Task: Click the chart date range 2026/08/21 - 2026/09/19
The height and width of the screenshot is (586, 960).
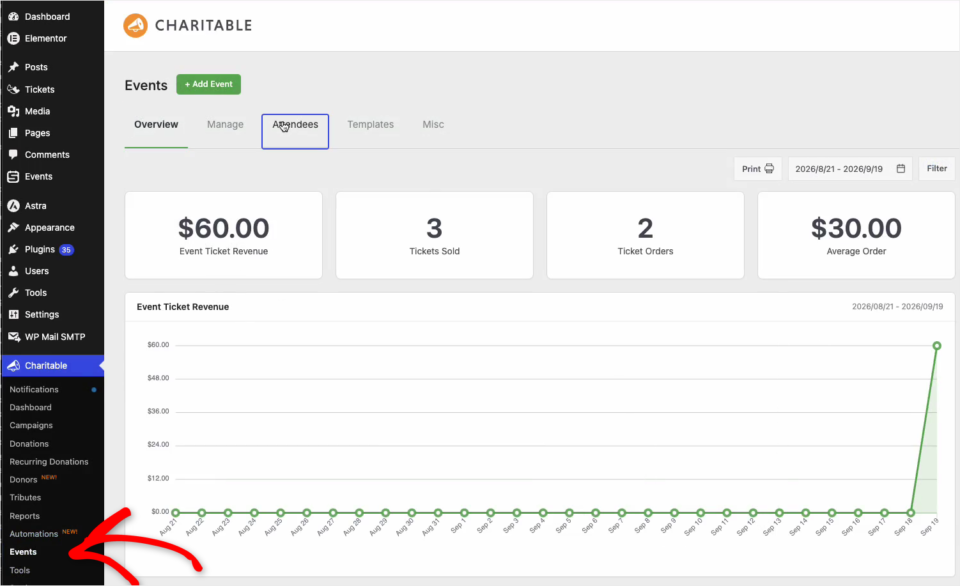Action: 898,306
